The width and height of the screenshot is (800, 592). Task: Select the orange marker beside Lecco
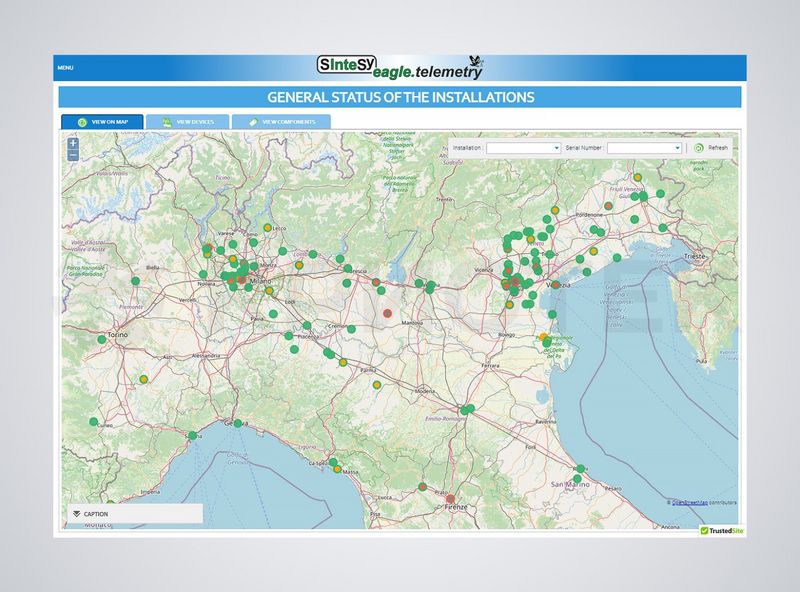(x=267, y=228)
